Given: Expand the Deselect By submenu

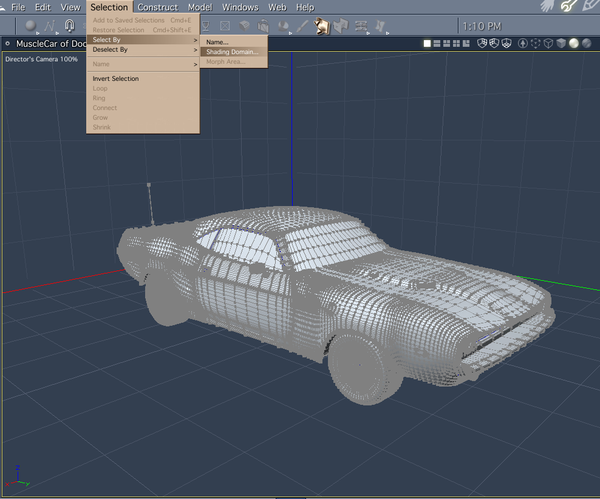Looking at the screenshot, I should 143,50.
